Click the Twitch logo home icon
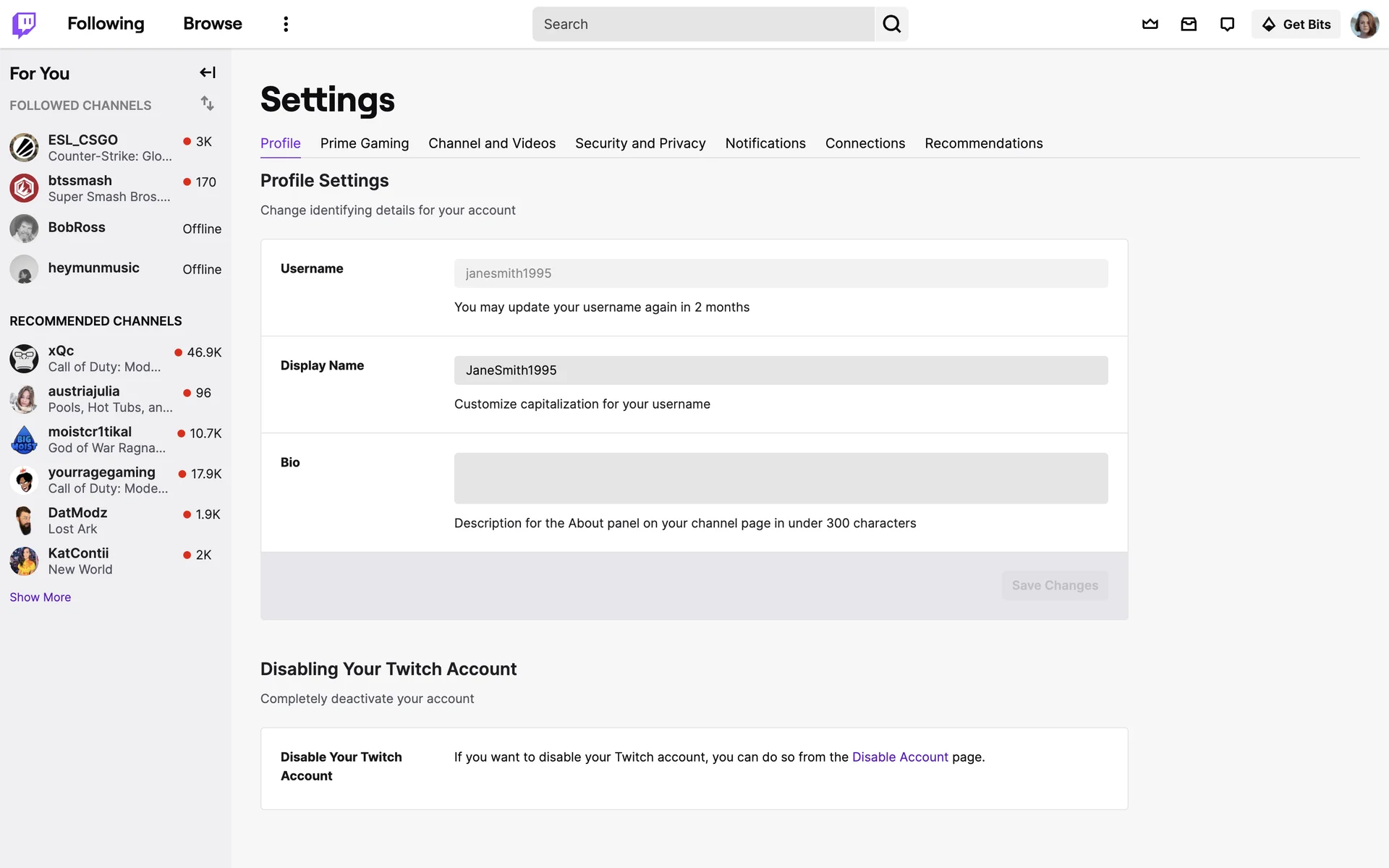 (24, 24)
